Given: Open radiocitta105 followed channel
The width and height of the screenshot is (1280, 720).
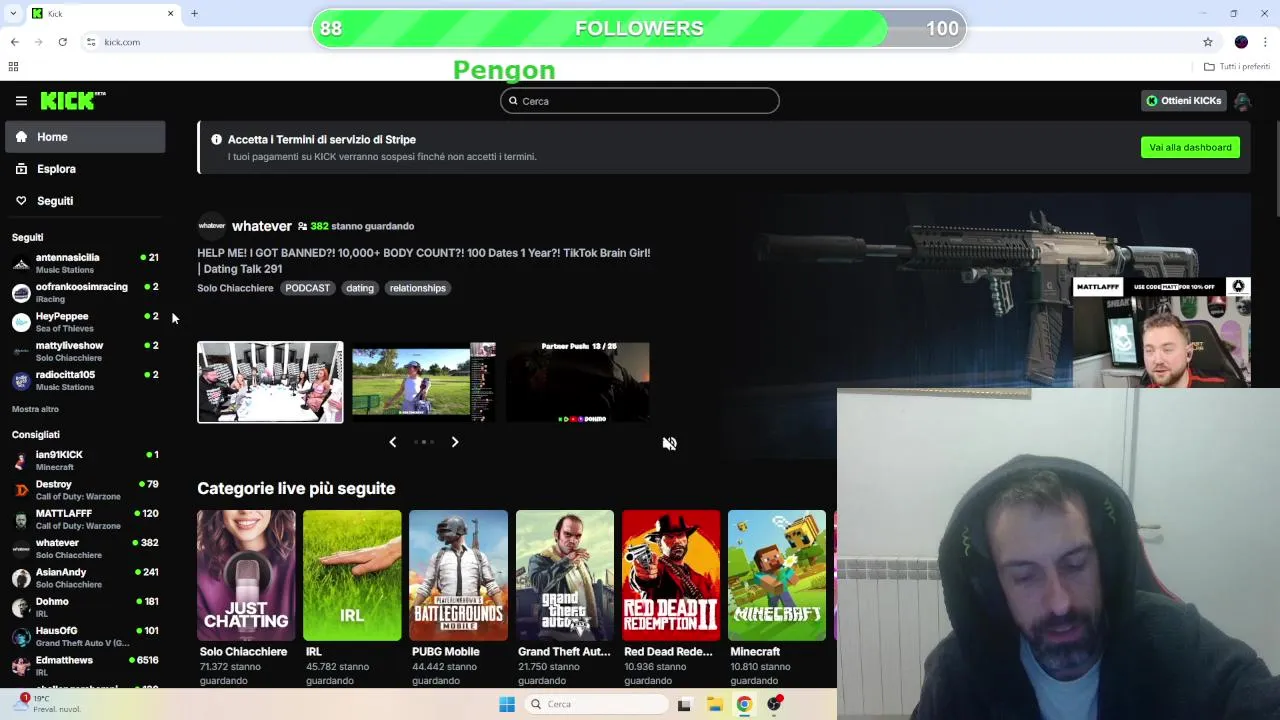Looking at the screenshot, I should pos(85,380).
